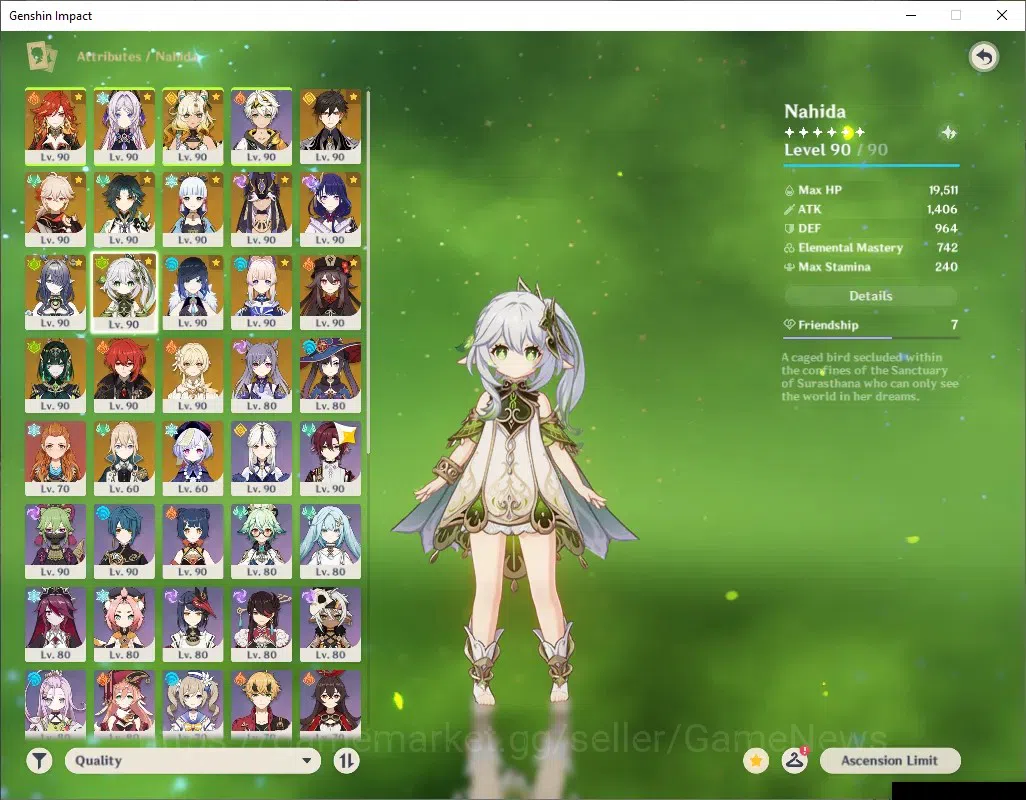This screenshot has height=800, width=1026.
Task: Select Keqing's Lv. 80 portrait
Action: point(262,375)
